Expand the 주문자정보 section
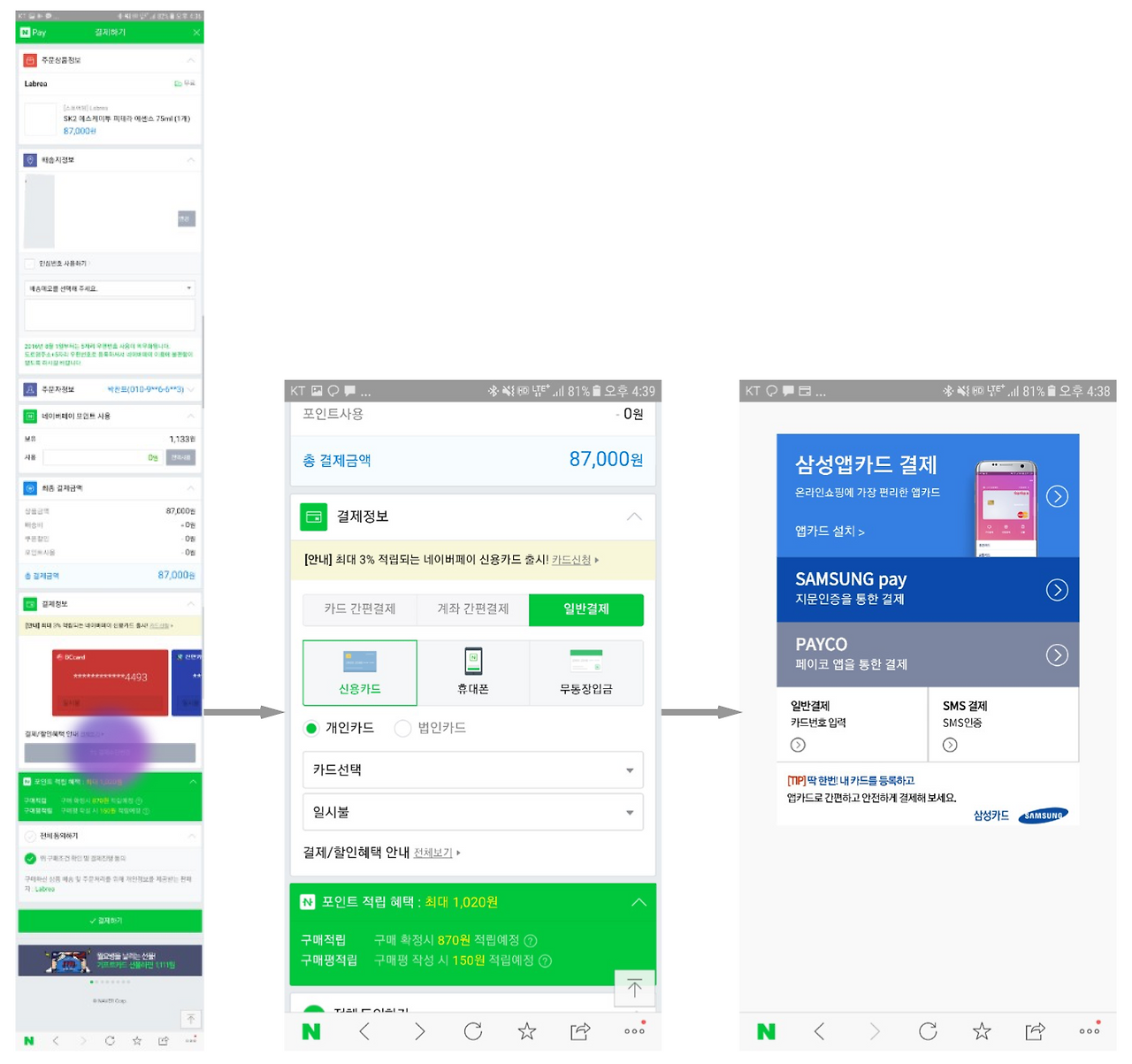Image resolution: width=1132 pixels, height=1064 pixels. point(190,389)
